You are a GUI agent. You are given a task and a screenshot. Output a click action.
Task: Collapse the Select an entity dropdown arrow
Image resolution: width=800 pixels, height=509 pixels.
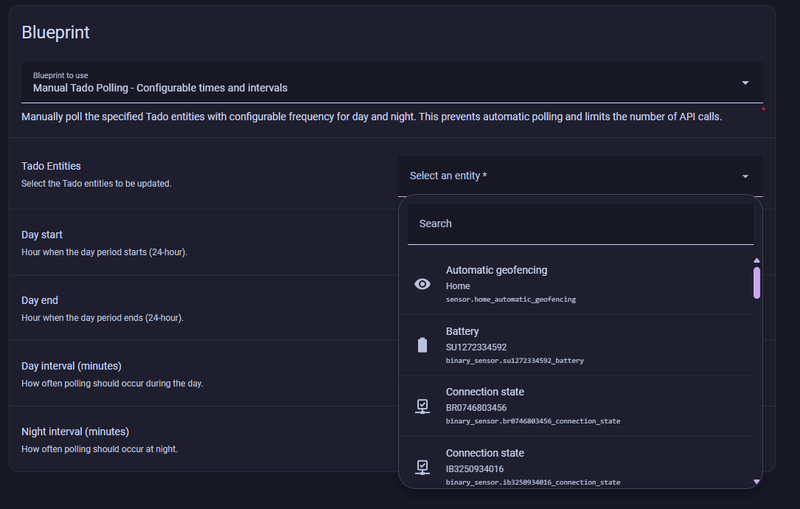pyautogui.click(x=745, y=176)
